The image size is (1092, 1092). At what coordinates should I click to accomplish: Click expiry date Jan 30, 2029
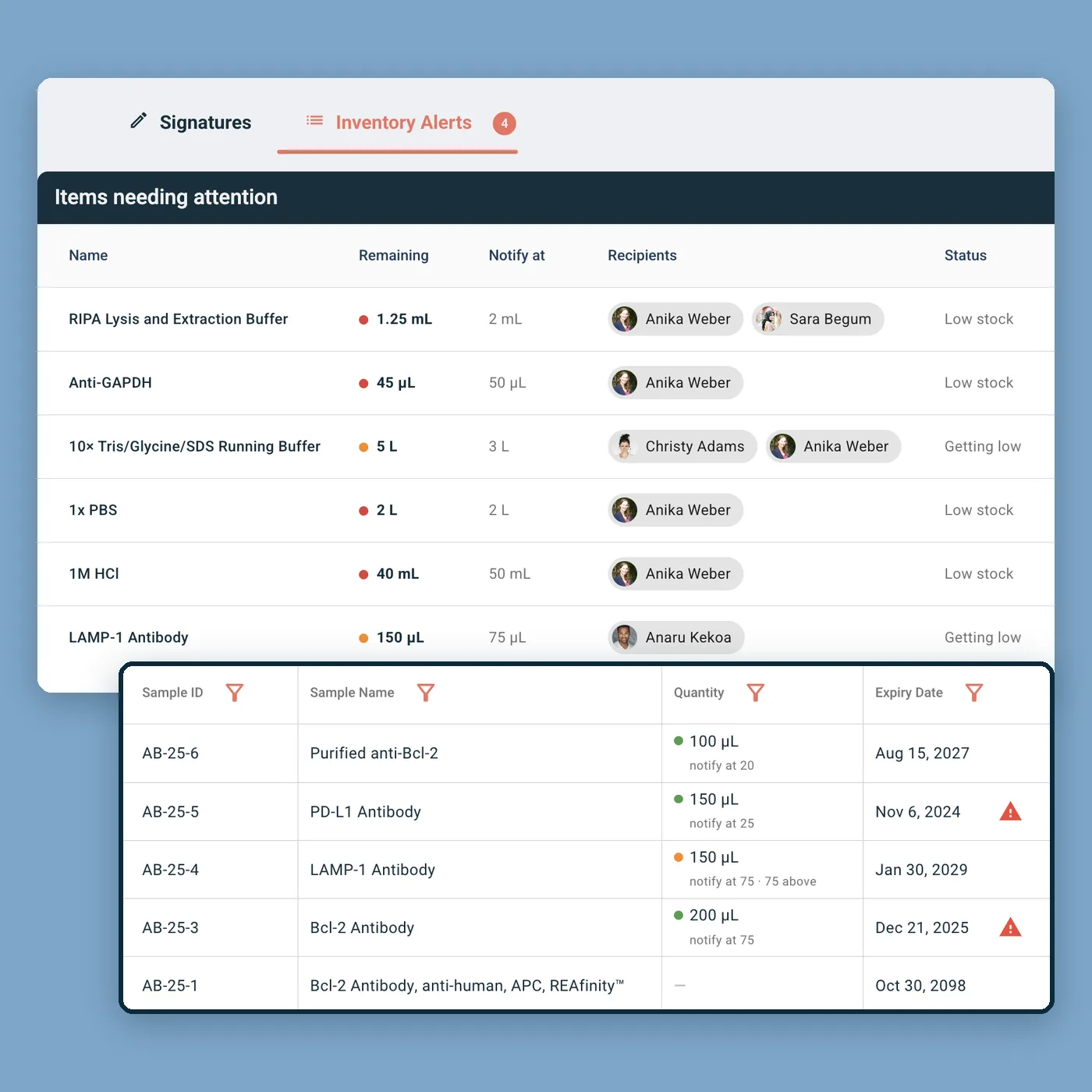pos(921,870)
